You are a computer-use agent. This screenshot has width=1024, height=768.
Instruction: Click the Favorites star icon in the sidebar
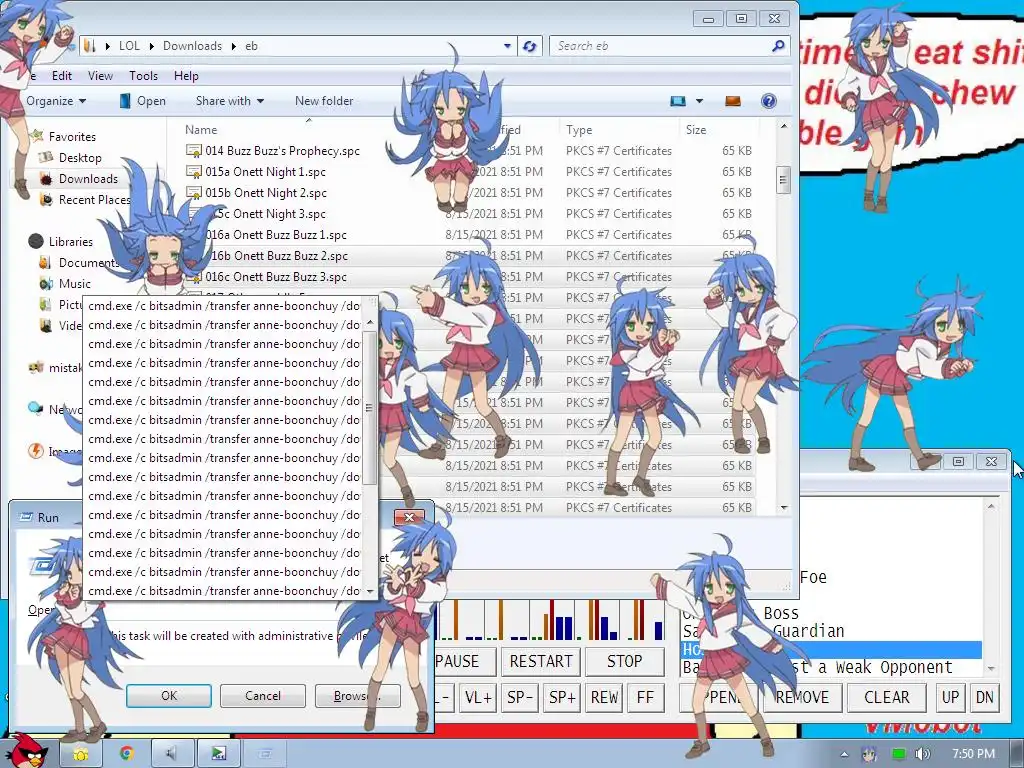(x=37, y=136)
